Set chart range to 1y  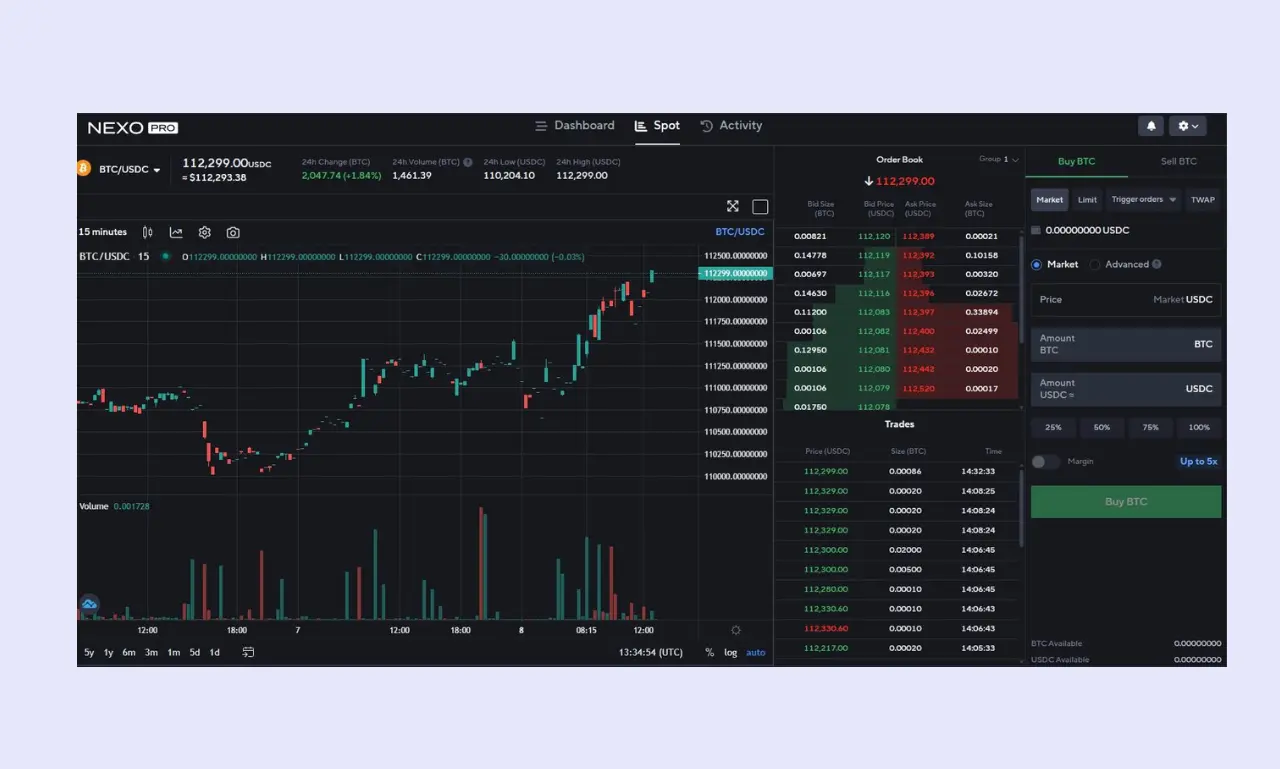coord(108,652)
